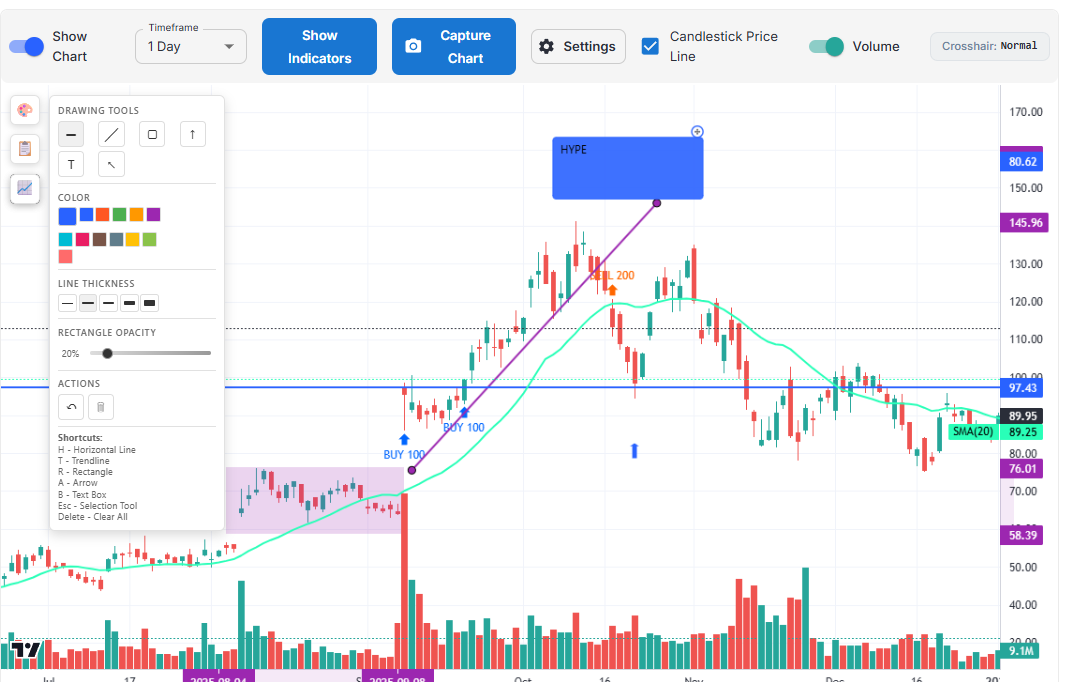Toggle the Show Chart switch
This screenshot has height=682, width=1078.
pyautogui.click(x=27, y=46)
